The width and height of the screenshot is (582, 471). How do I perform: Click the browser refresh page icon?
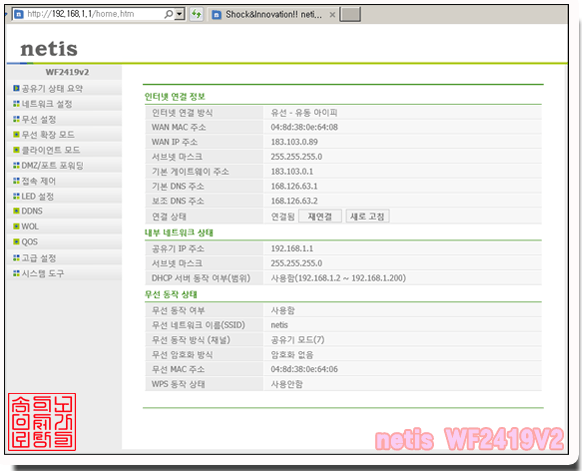click(x=196, y=14)
